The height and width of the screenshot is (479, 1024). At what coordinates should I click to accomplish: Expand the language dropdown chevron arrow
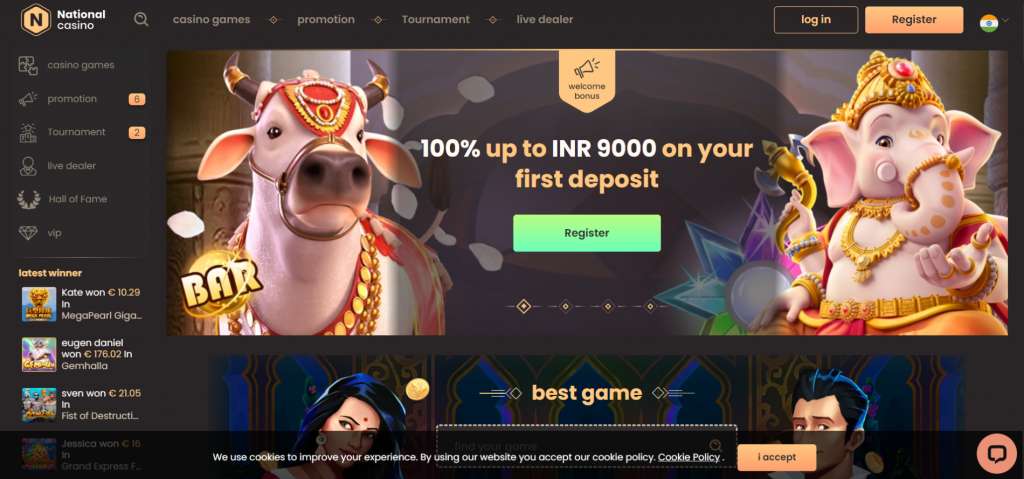click(x=1004, y=20)
